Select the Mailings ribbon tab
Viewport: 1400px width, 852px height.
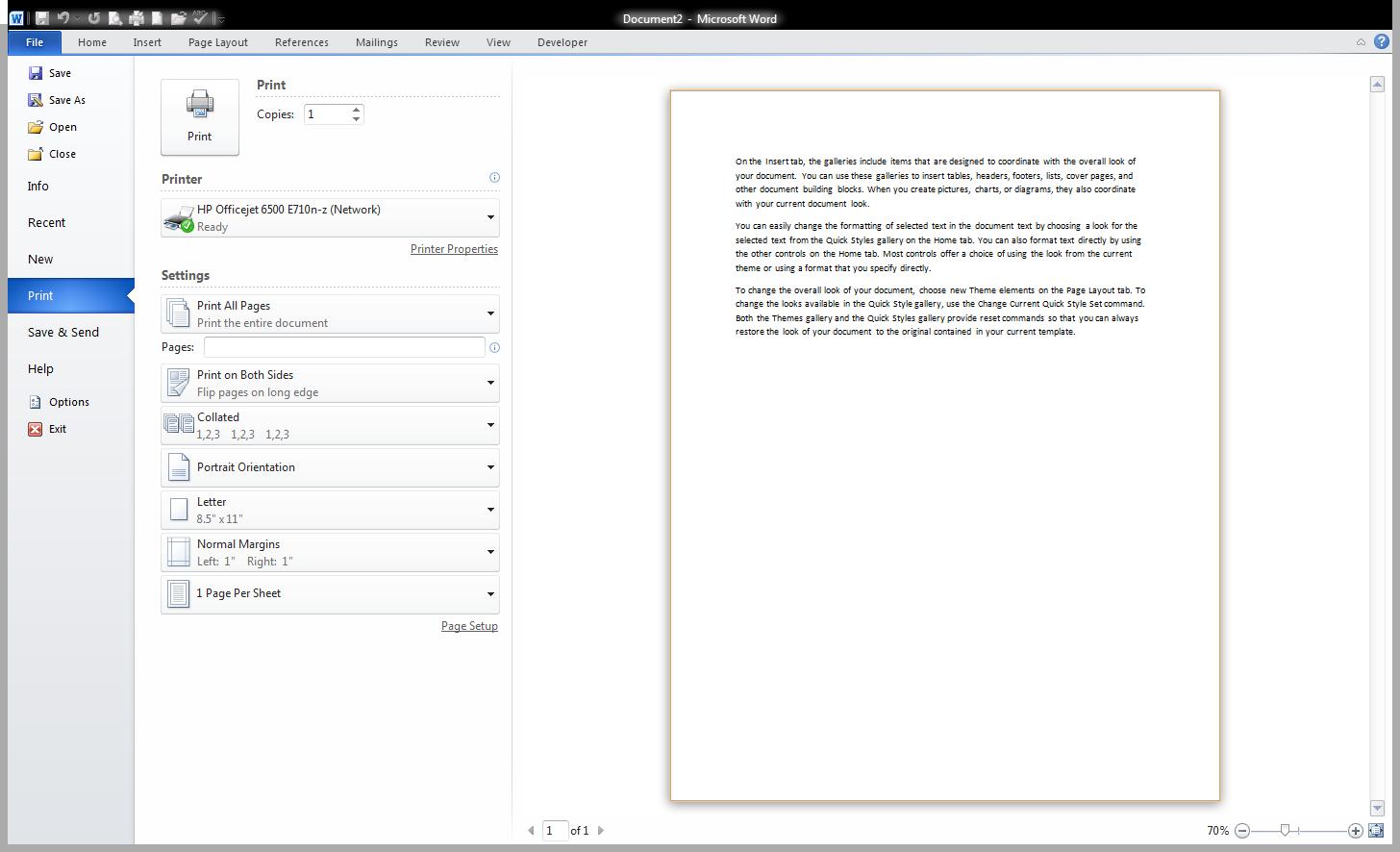pyautogui.click(x=376, y=42)
